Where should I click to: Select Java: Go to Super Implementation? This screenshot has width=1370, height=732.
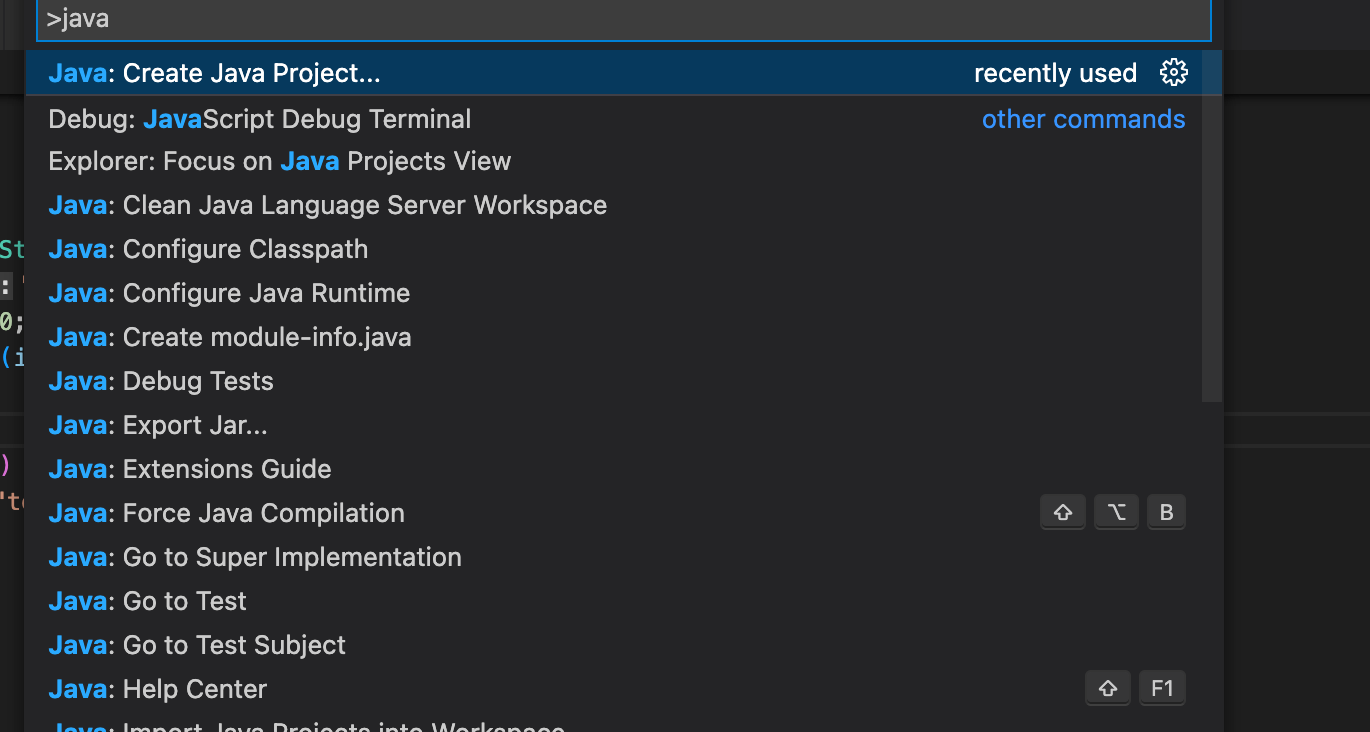pyautogui.click(x=255, y=557)
